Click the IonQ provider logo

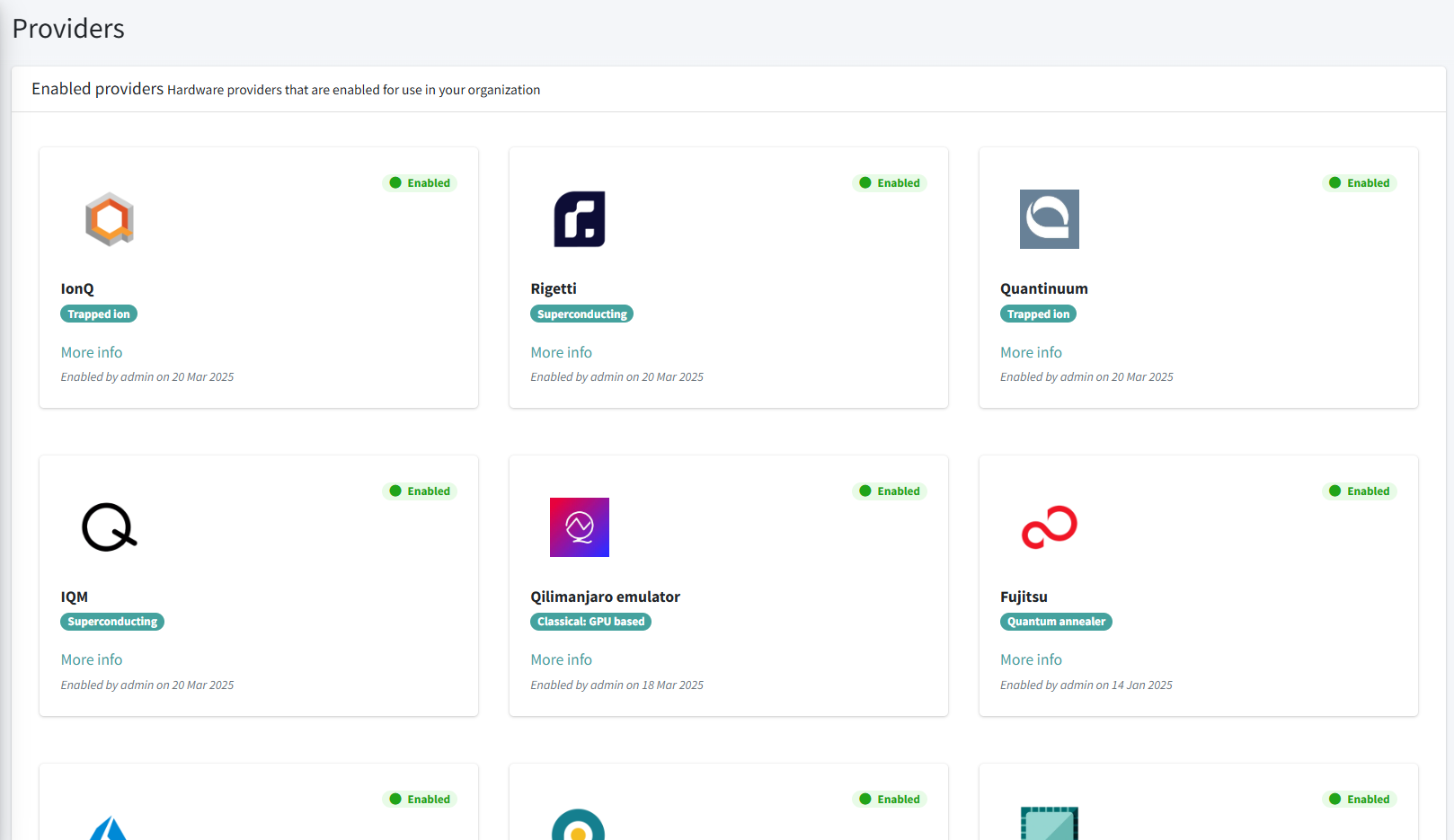coord(109,218)
